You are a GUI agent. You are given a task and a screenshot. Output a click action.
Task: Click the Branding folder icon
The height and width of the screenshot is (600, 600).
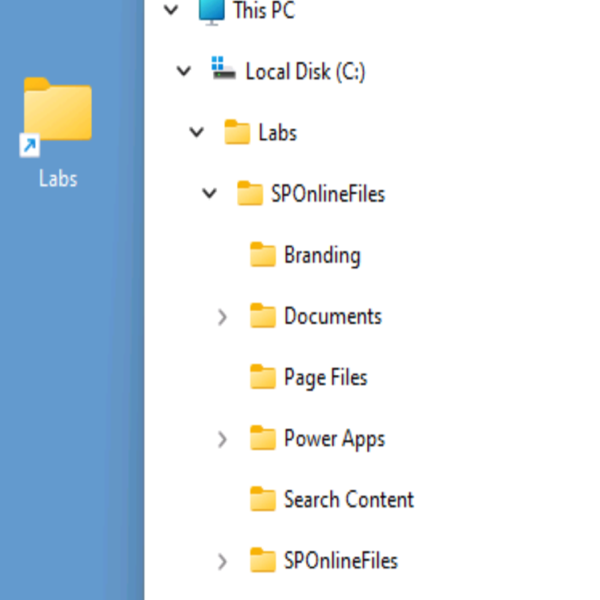click(x=263, y=254)
